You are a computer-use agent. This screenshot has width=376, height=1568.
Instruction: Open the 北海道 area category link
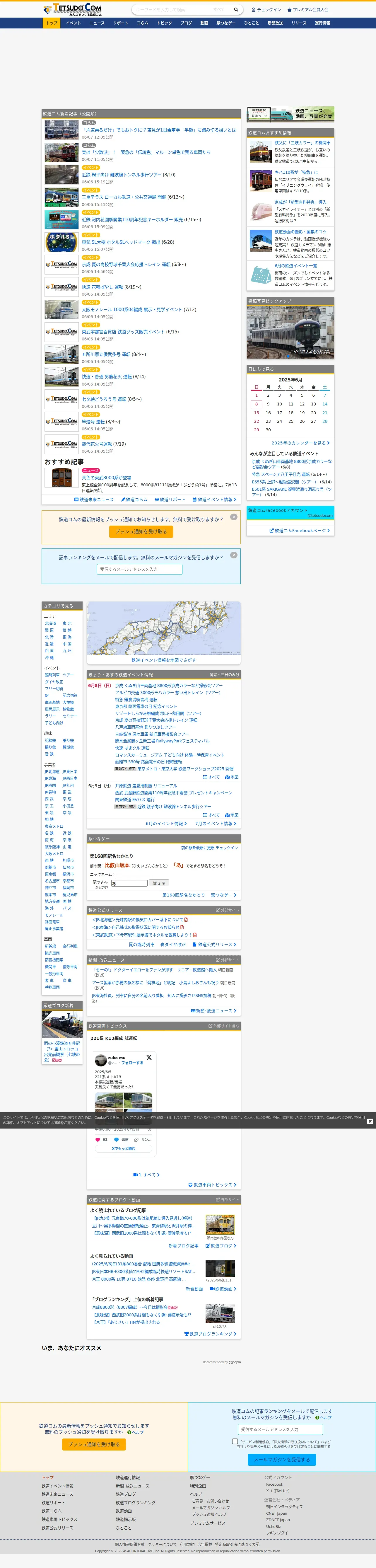[x=50, y=623]
